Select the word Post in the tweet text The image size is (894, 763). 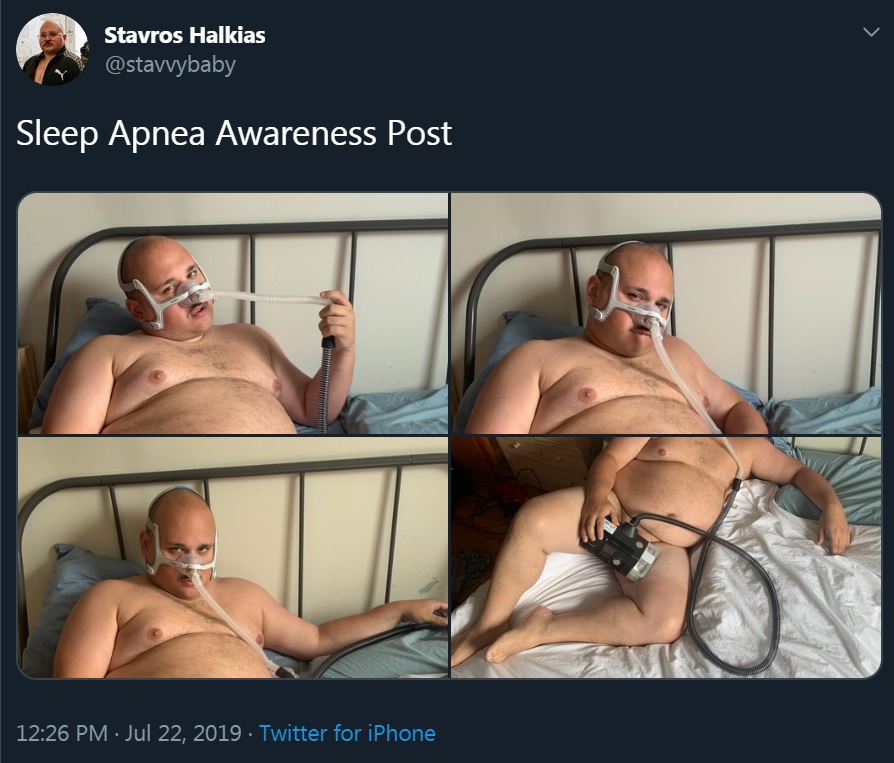tap(420, 133)
